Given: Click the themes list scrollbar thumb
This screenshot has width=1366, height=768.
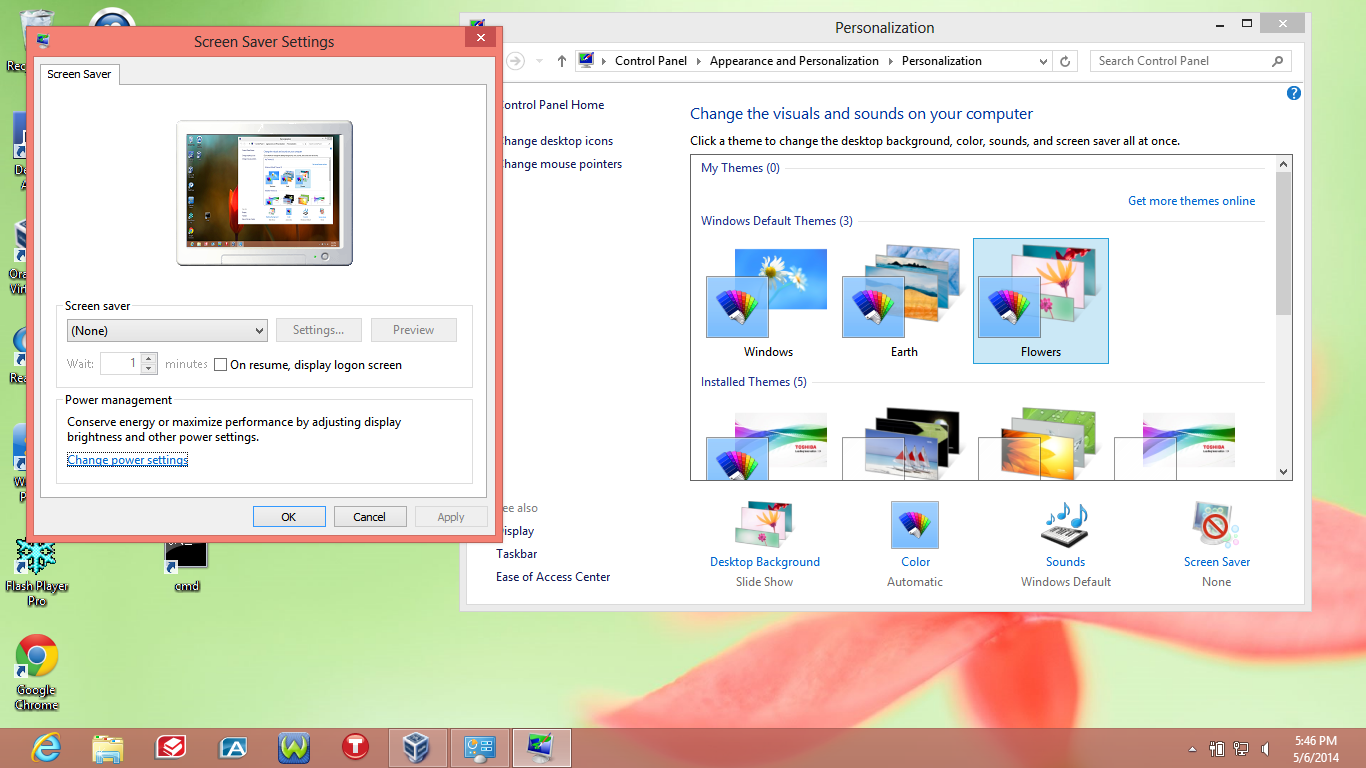Looking at the screenshot, I should (1284, 244).
